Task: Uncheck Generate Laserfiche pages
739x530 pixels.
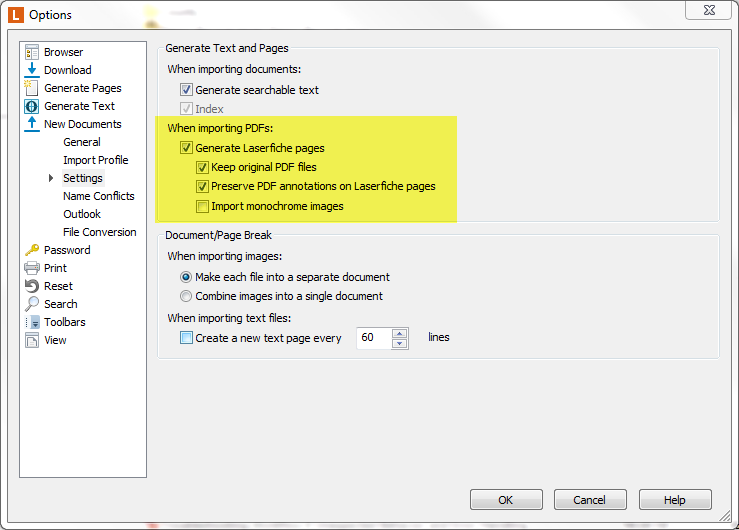Action: point(186,148)
